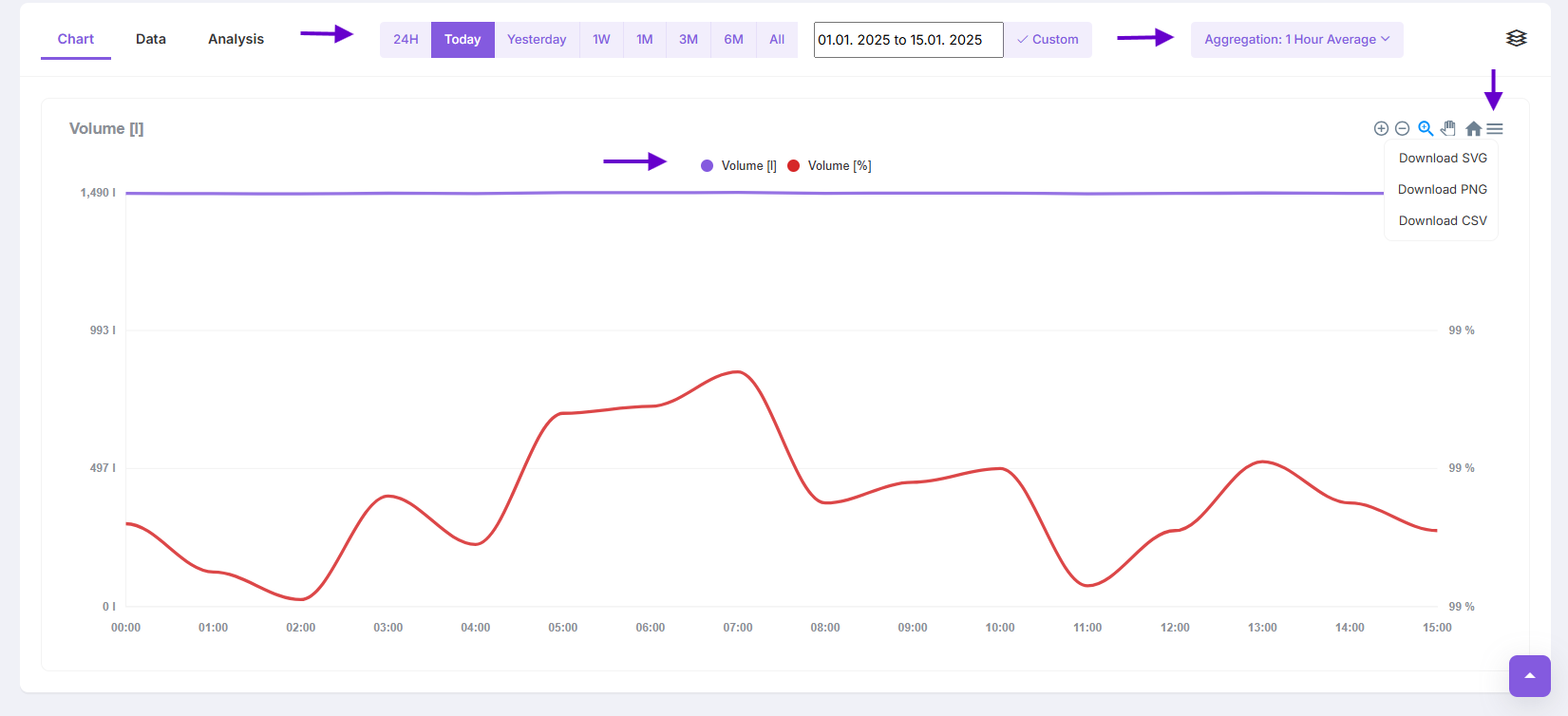This screenshot has height=716, width=1568.
Task: Choose Download SVG from the menu
Action: (1443, 158)
